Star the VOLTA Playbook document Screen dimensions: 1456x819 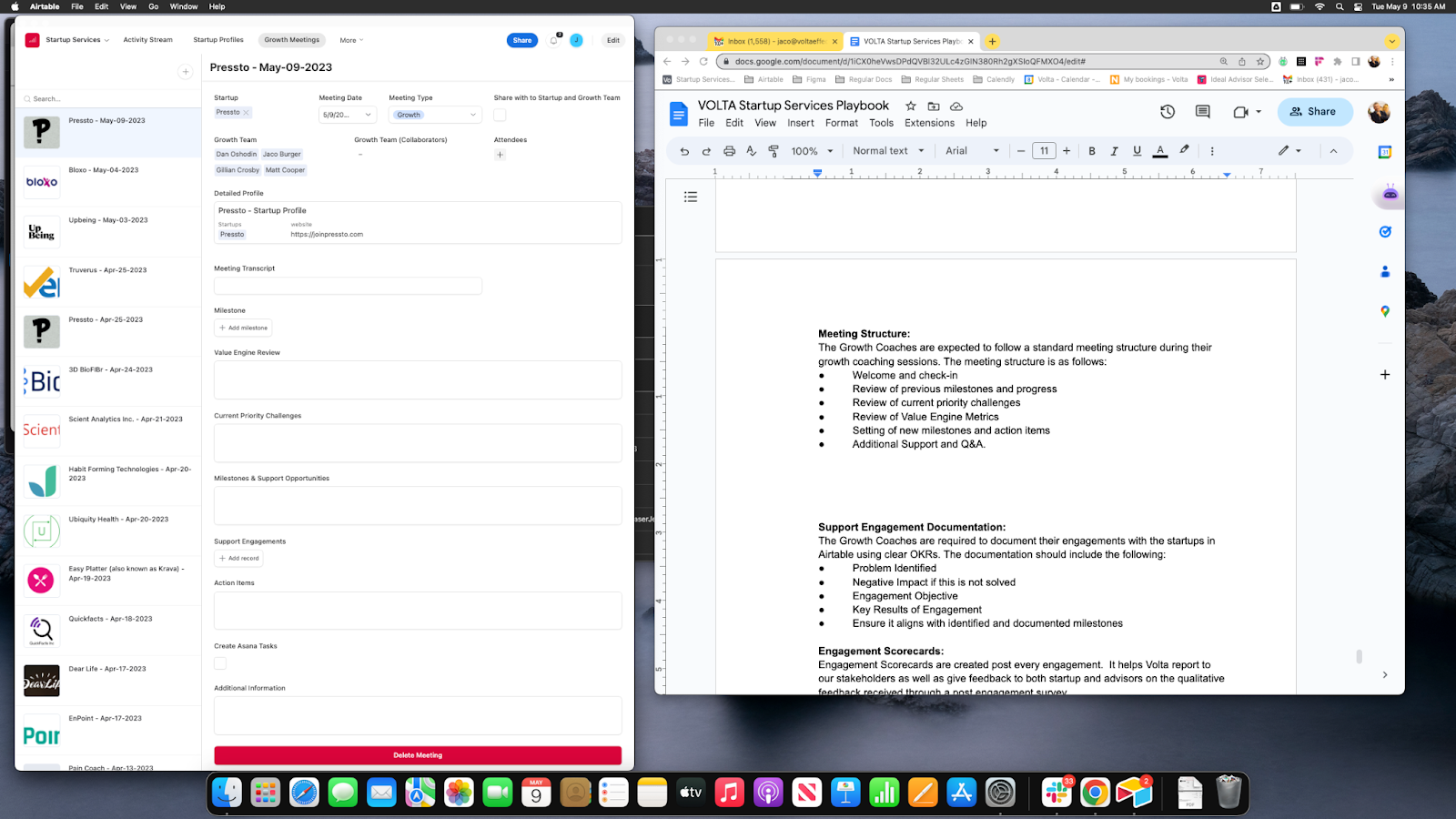coord(910,106)
